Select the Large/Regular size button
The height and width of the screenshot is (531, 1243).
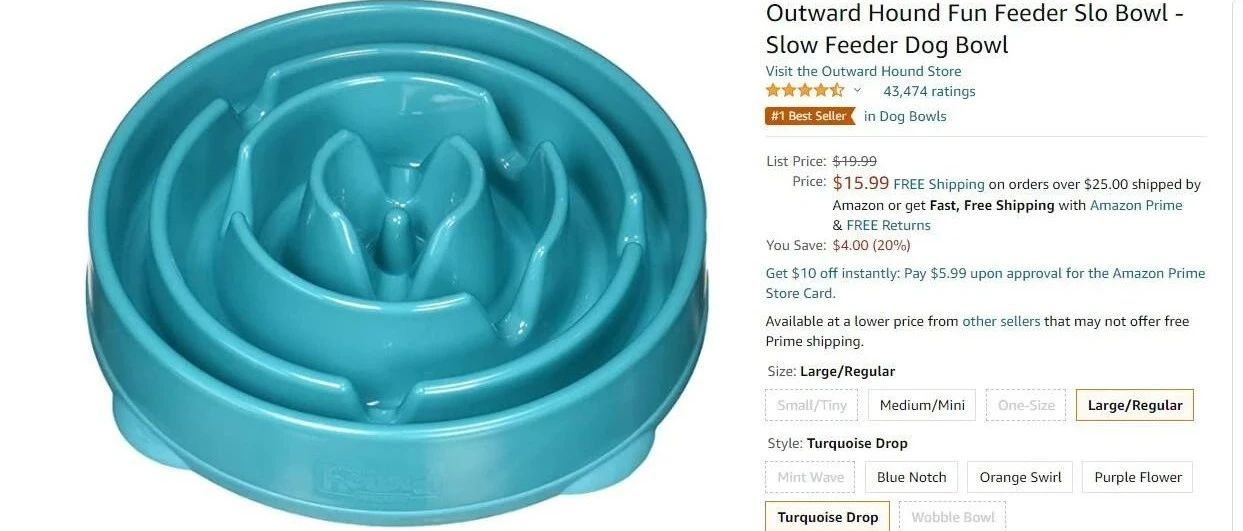[x=1135, y=405]
